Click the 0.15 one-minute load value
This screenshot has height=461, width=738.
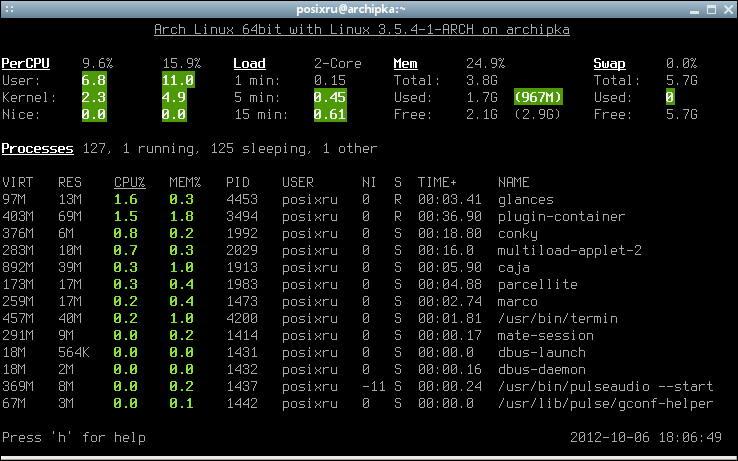click(330, 81)
